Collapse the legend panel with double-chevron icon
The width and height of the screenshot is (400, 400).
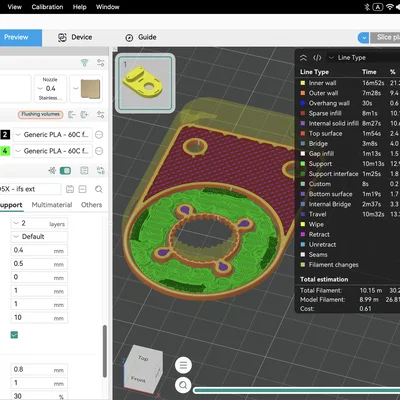(303, 58)
